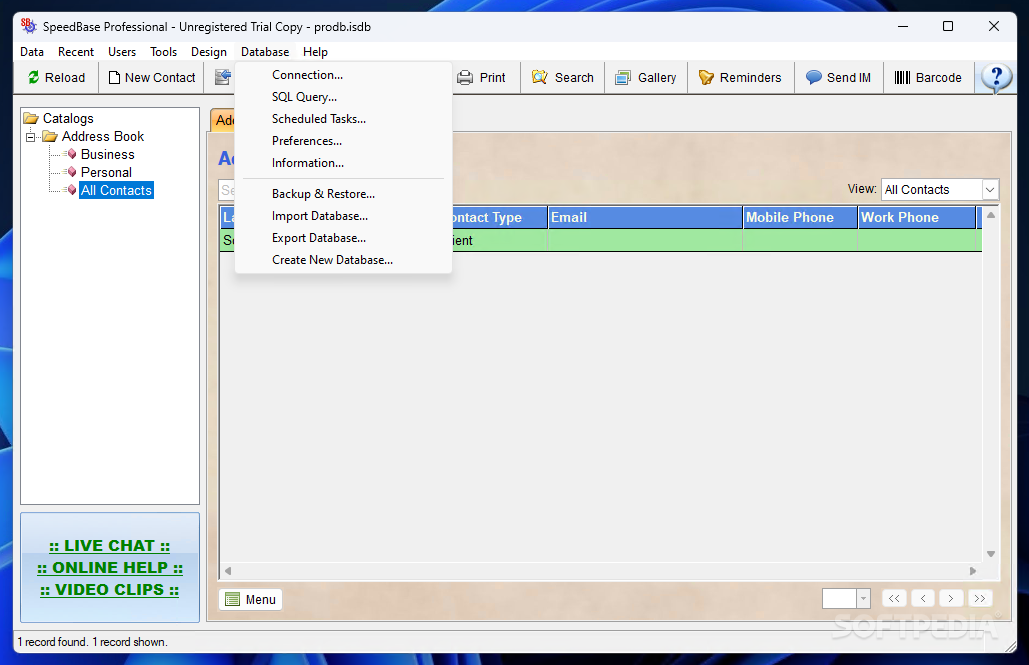Select the Business tree item

pos(108,154)
